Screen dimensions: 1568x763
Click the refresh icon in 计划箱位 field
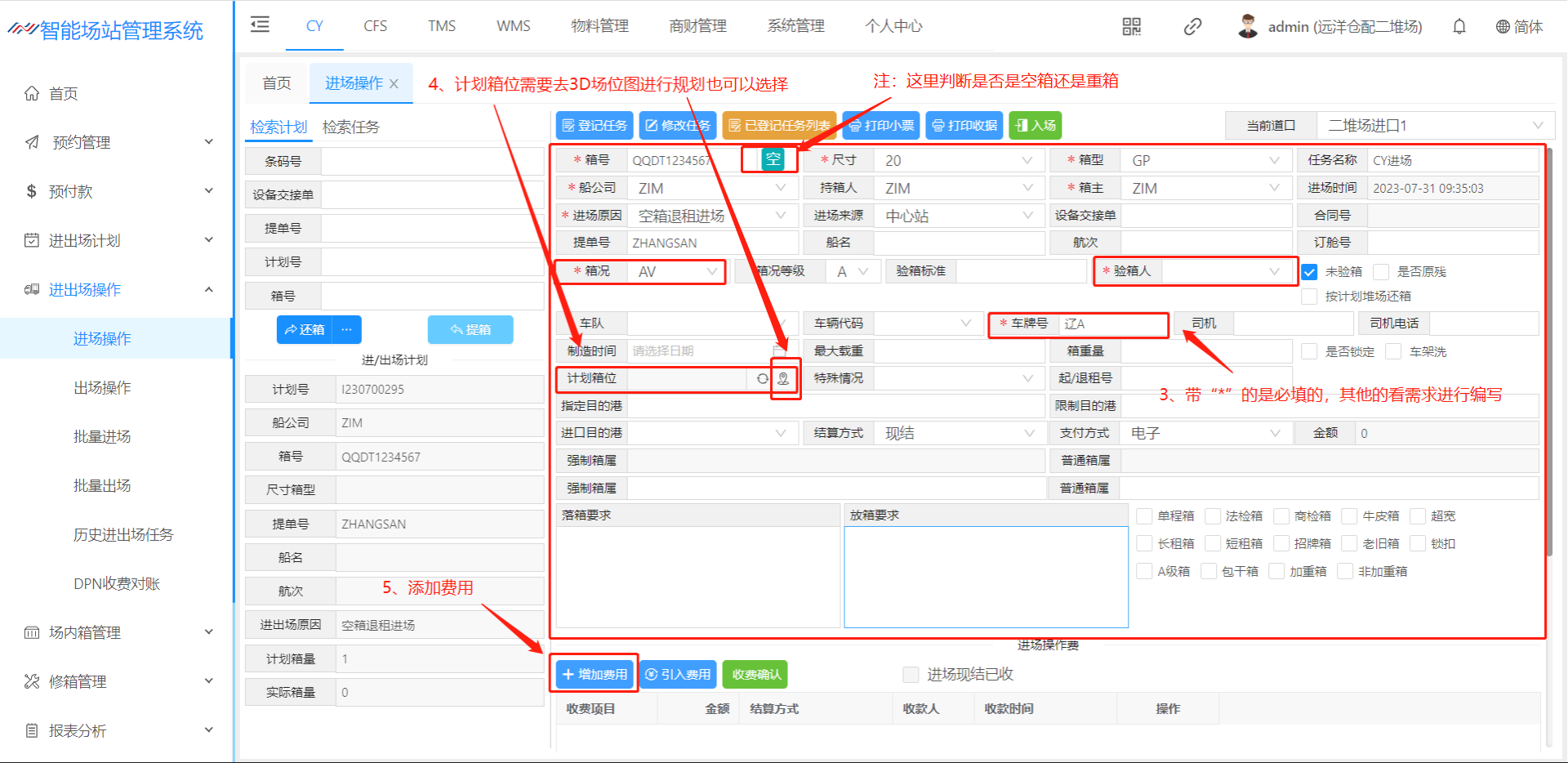click(762, 379)
